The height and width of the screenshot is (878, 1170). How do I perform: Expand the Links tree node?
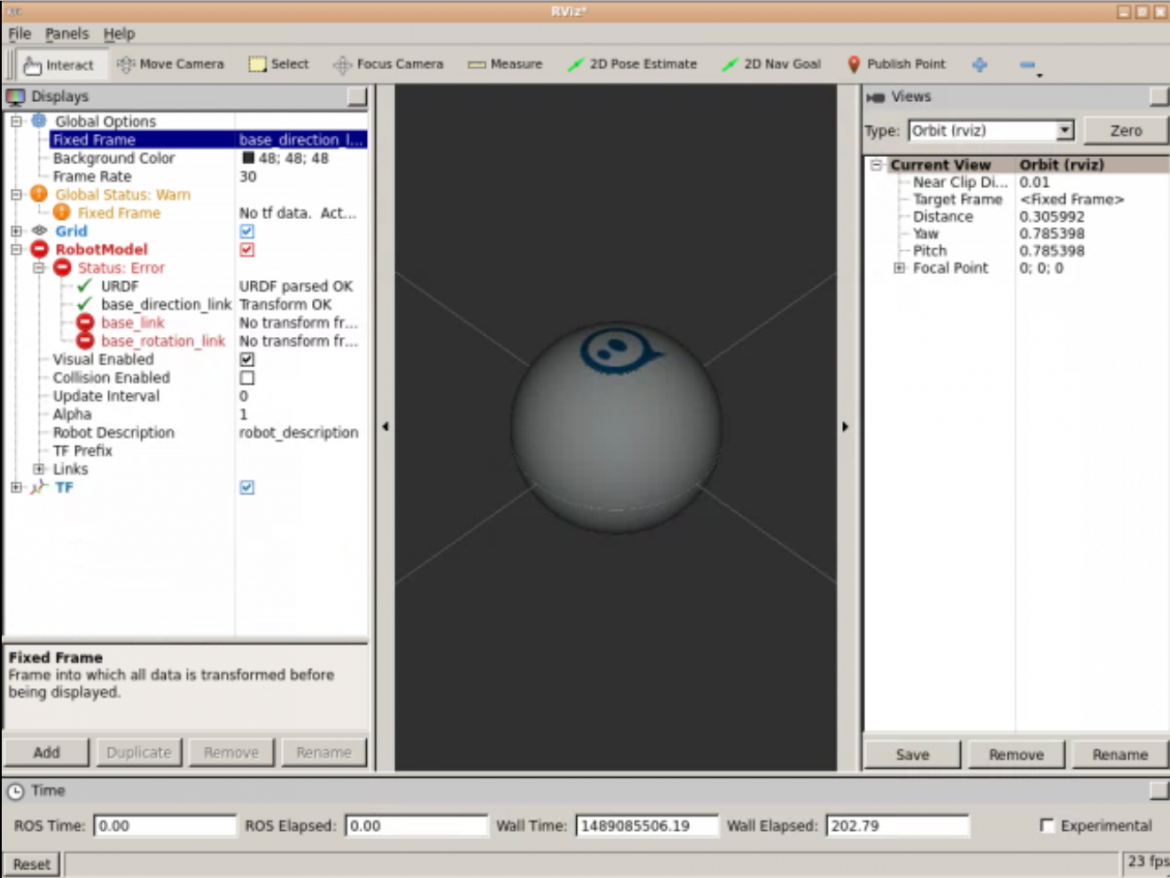coord(39,469)
